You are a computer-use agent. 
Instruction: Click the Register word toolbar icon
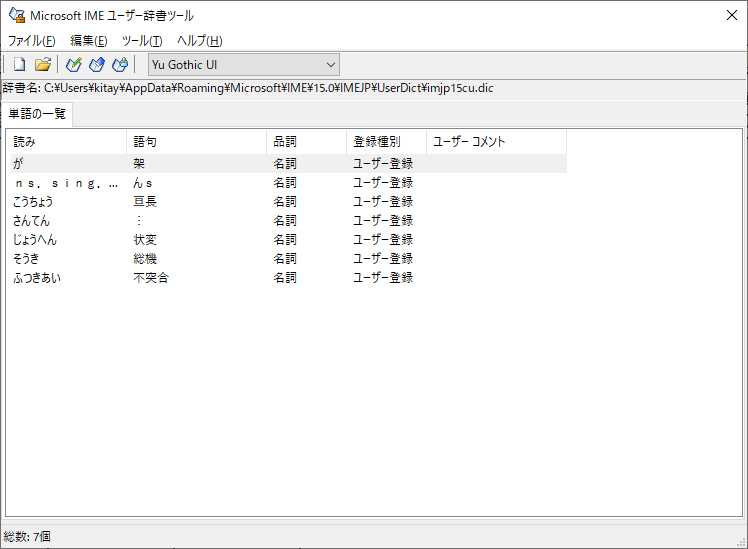[73, 64]
